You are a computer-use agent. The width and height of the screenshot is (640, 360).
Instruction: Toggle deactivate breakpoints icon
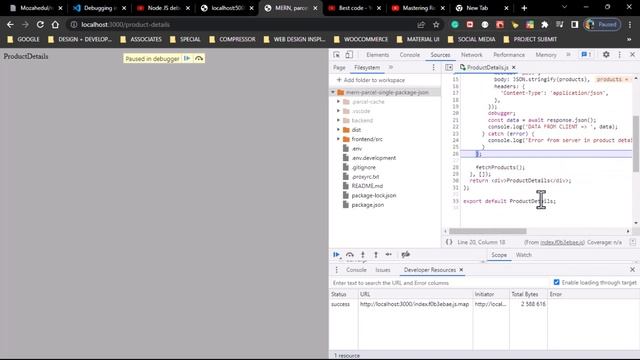[405, 255]
